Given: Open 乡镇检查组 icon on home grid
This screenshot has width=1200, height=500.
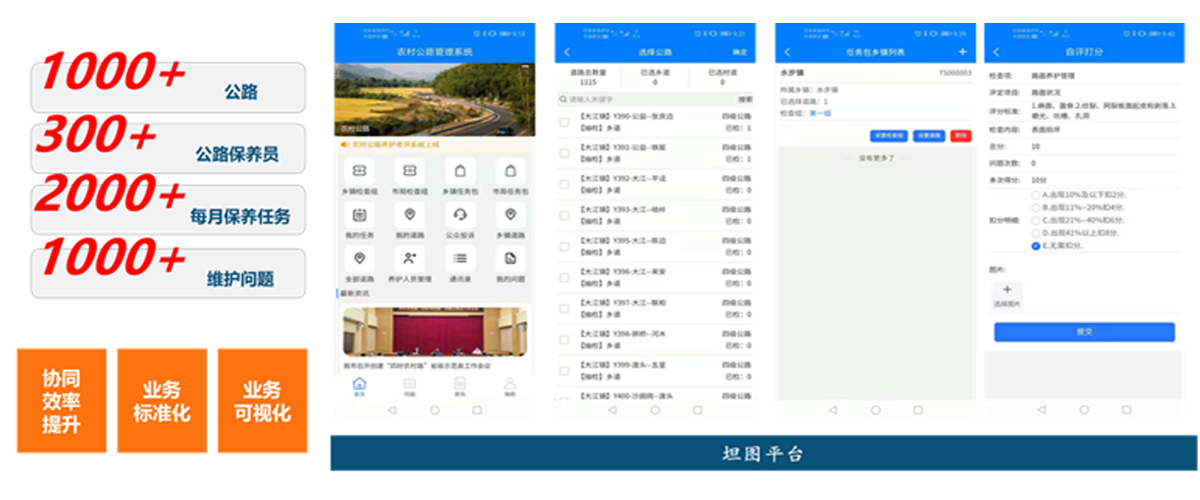Looking at the screenshot, I should 359,170.
